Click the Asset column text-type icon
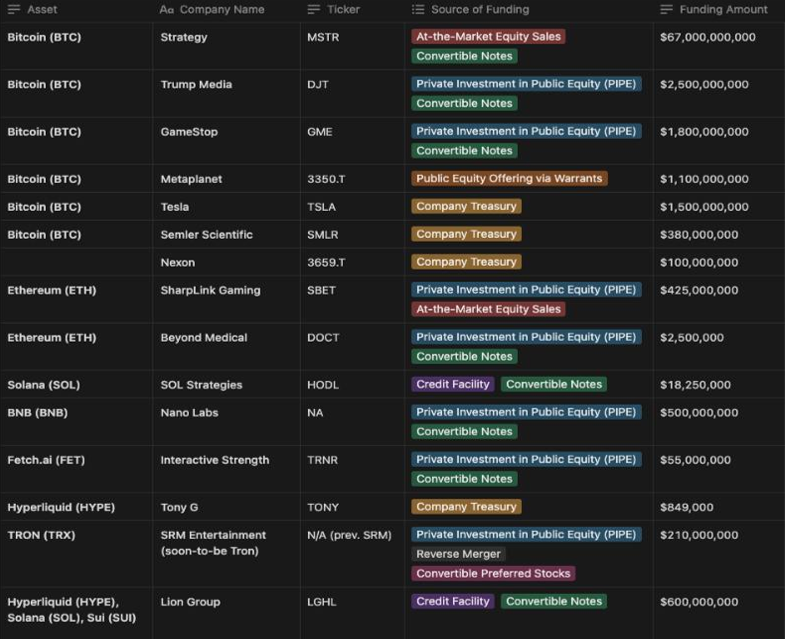This screenshot has width=785, height=639. point(14,10)
